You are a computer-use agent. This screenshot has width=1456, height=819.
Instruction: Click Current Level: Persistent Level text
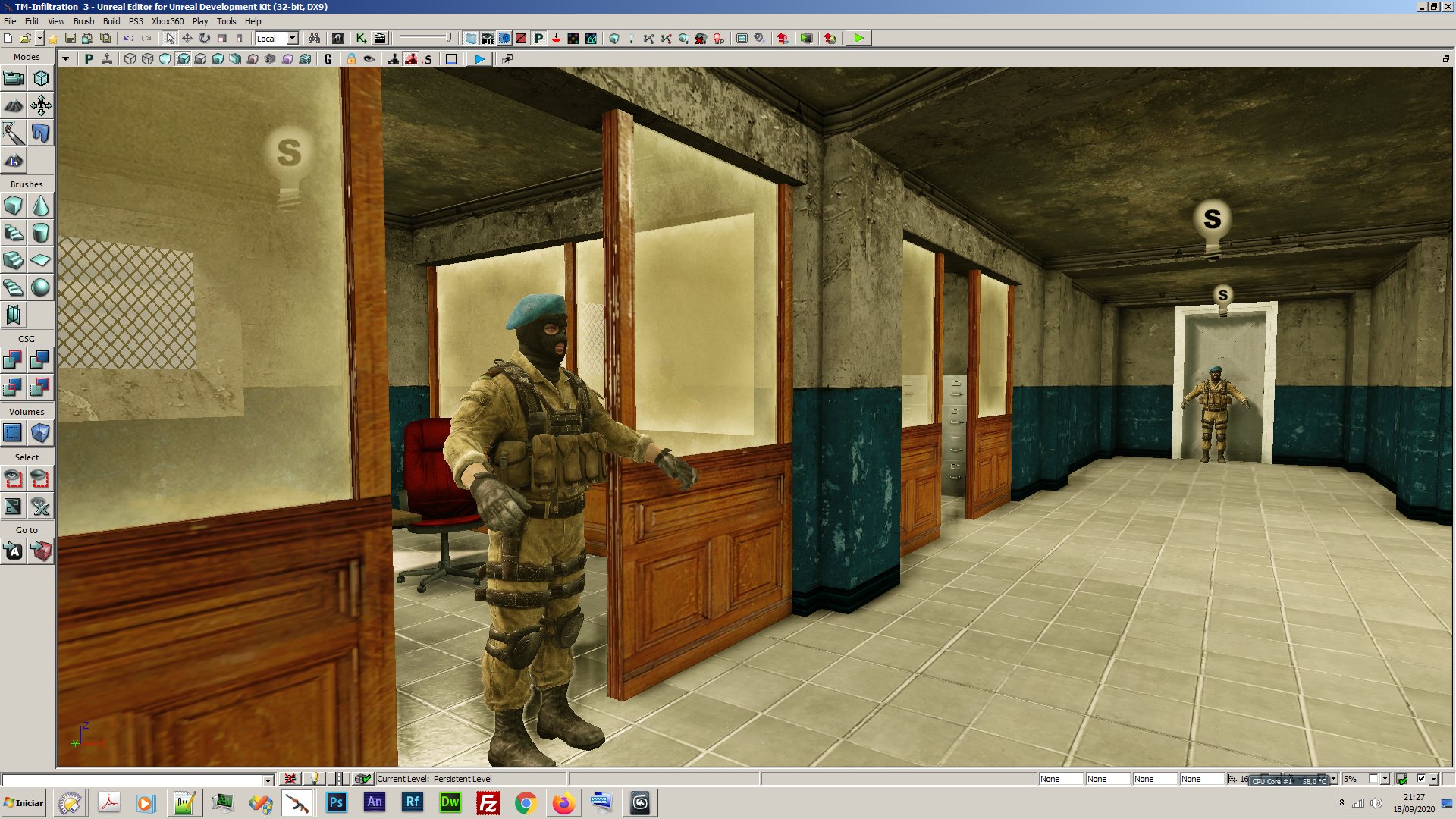434,779
